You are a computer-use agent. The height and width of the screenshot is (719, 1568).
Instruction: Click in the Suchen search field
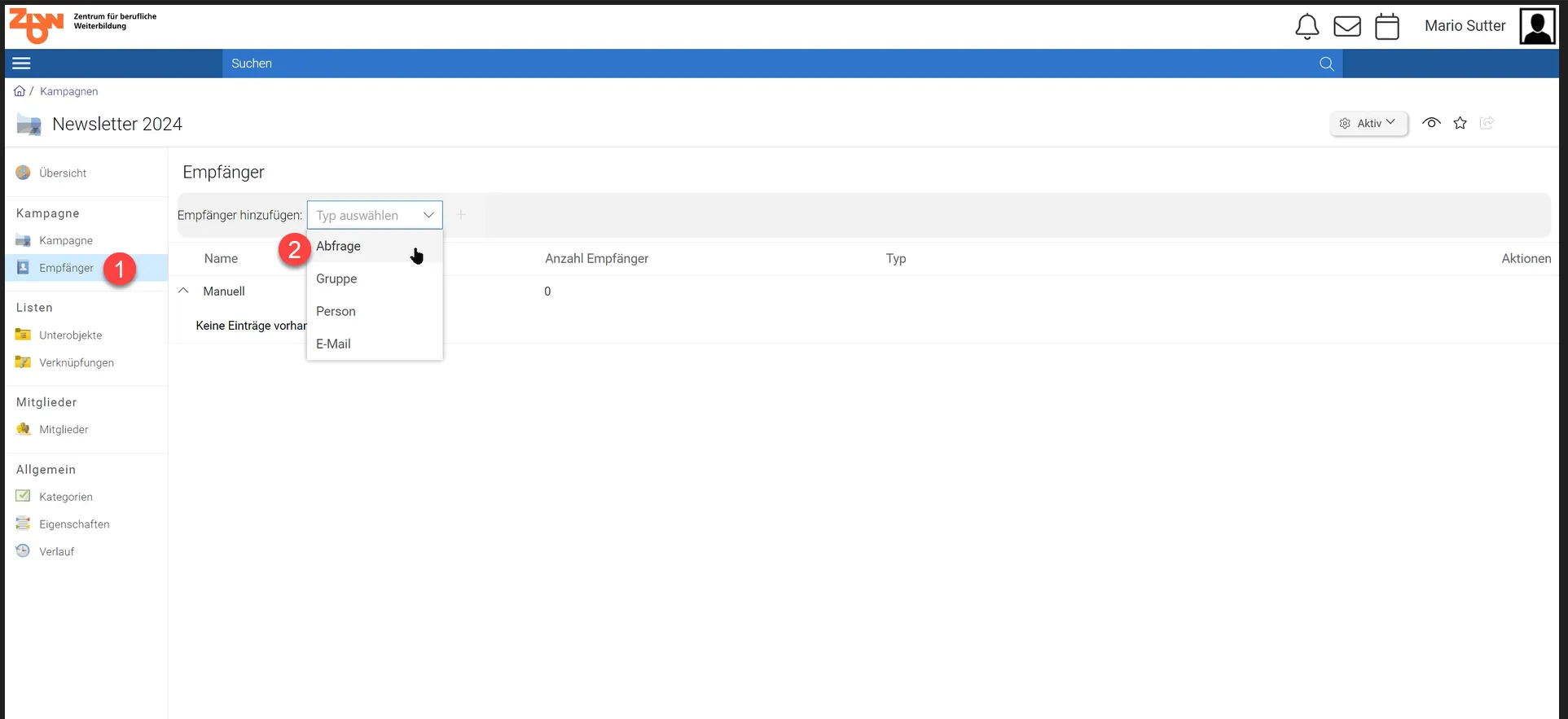[770, 64]
